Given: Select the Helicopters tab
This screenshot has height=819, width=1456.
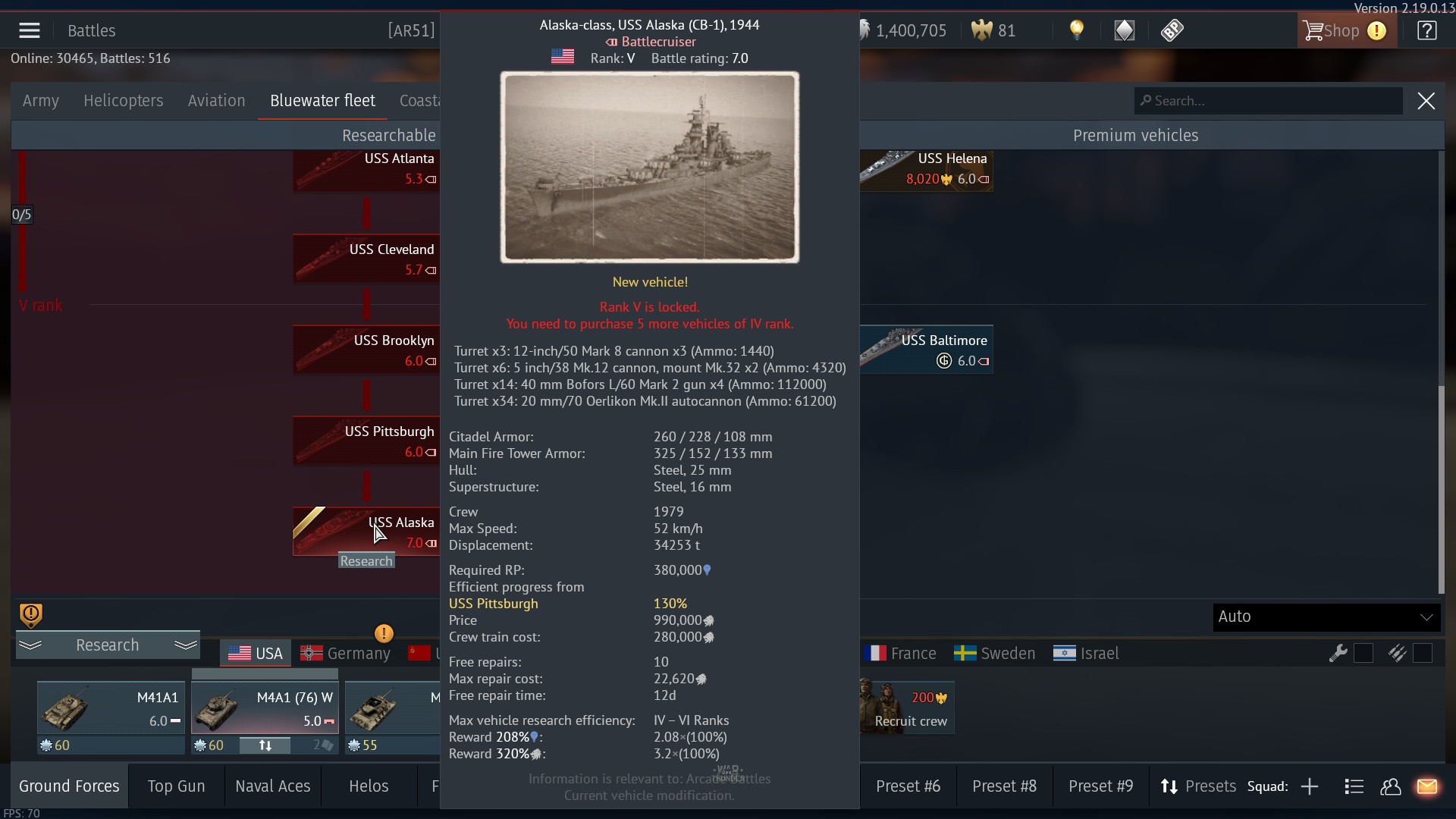Looking at the screenshot, I should tap(124, 101).
